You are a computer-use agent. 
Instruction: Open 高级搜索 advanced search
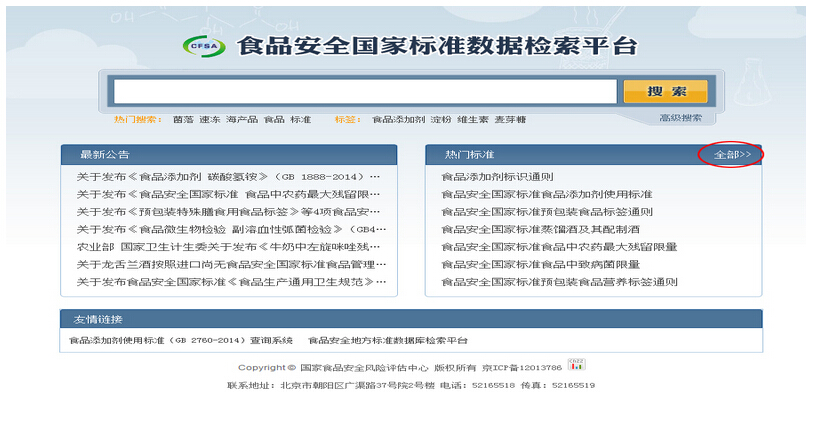[x=680, y=118]
